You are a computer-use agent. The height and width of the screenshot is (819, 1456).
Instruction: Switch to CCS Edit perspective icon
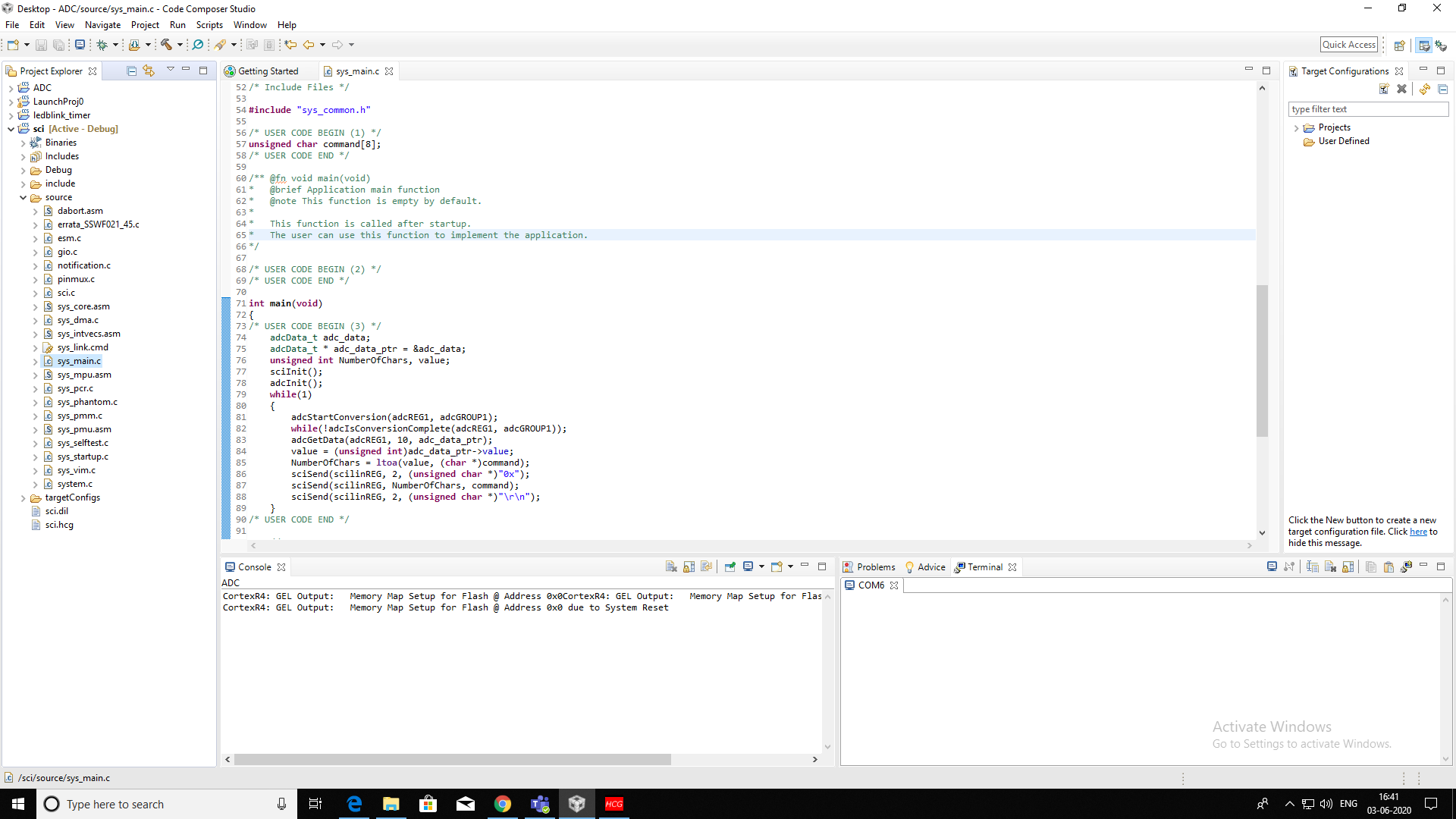pyautogui.click(x=1424, y=45)
